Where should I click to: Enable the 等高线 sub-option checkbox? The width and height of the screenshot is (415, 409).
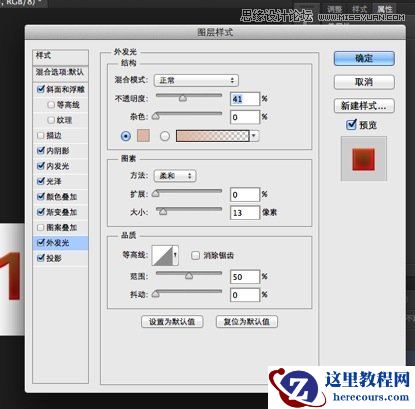[x=51, y=105]
